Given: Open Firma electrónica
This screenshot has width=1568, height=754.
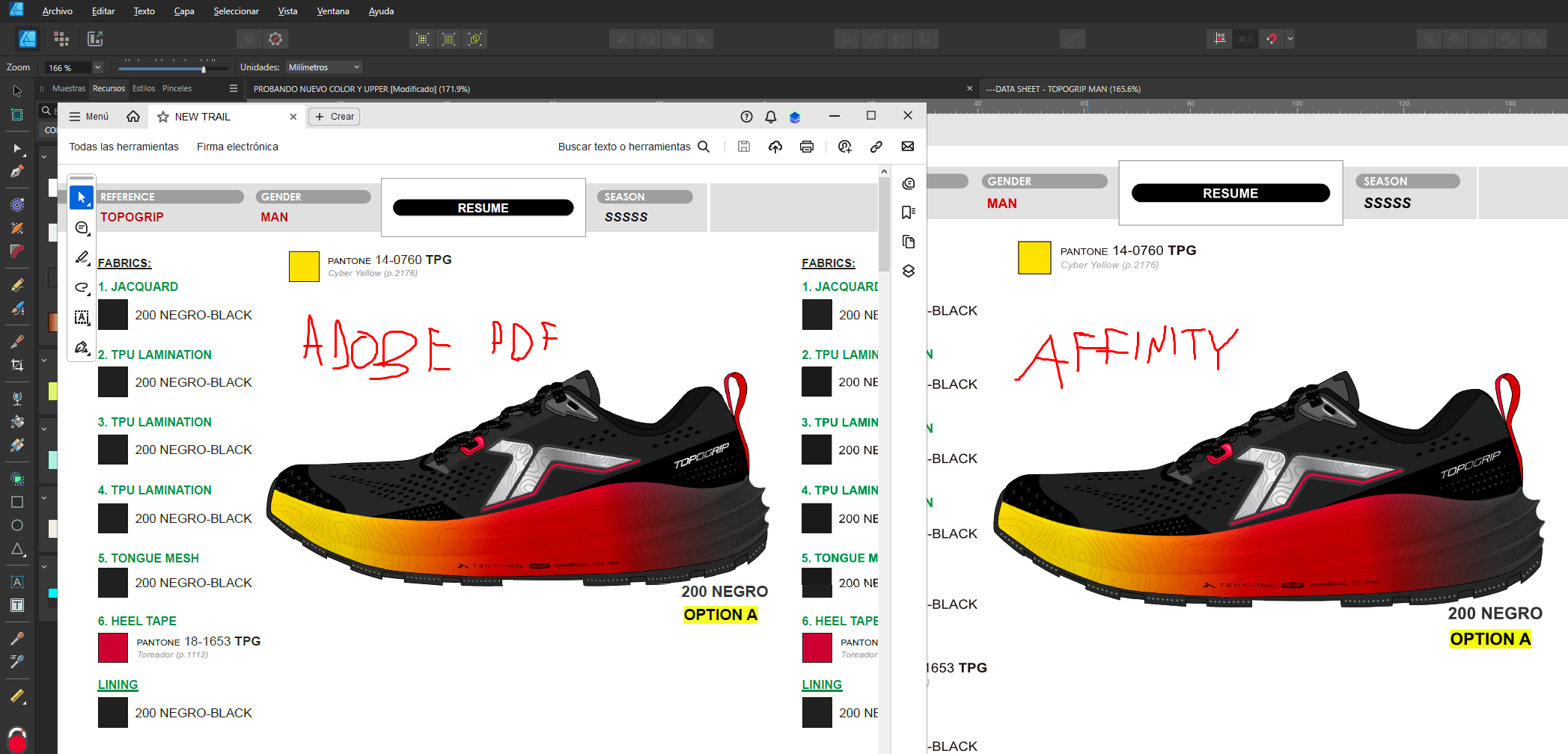Looking at the screenshot, I should 237,147.
